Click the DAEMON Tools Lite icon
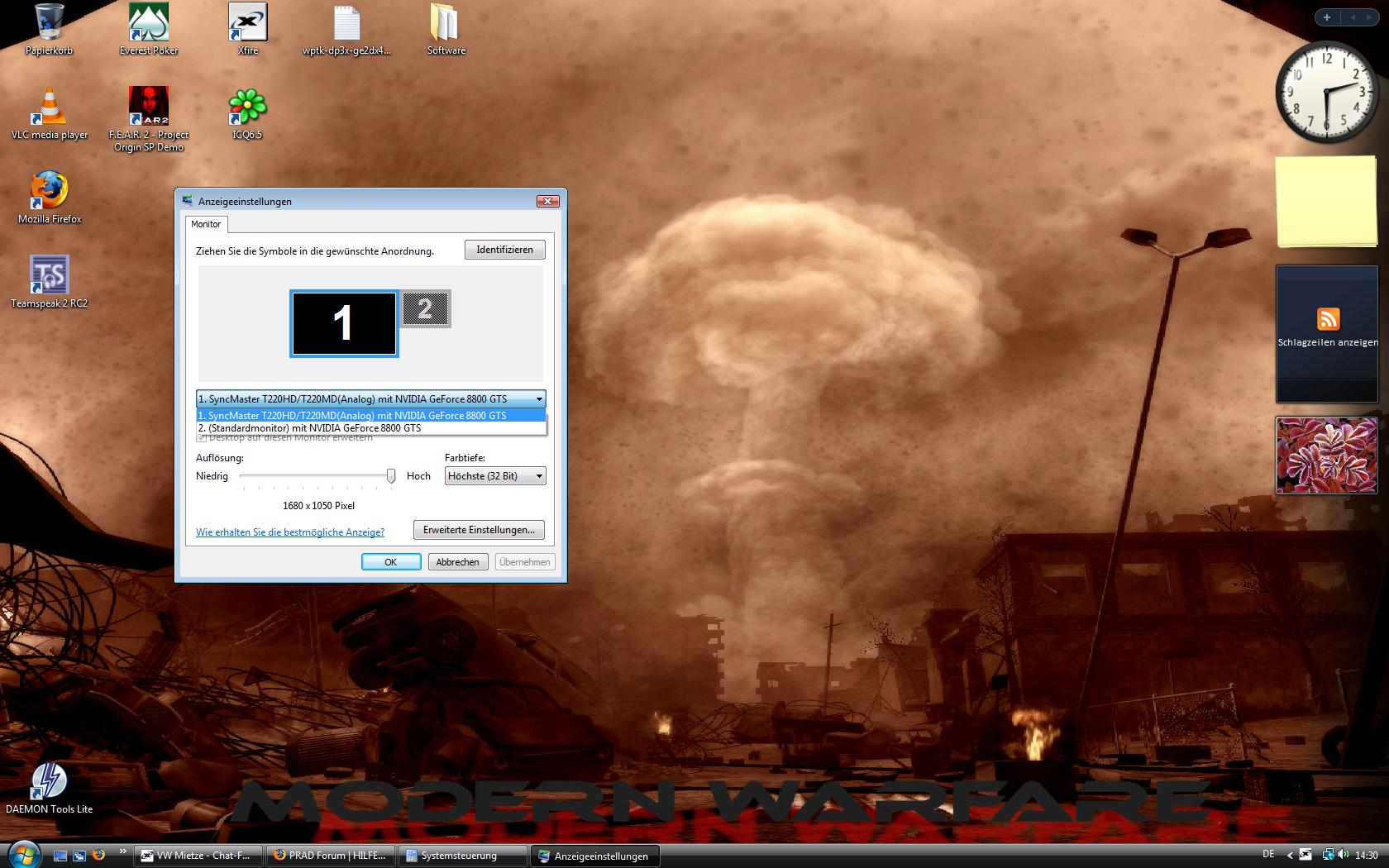1389x868 pixels. 49,781
